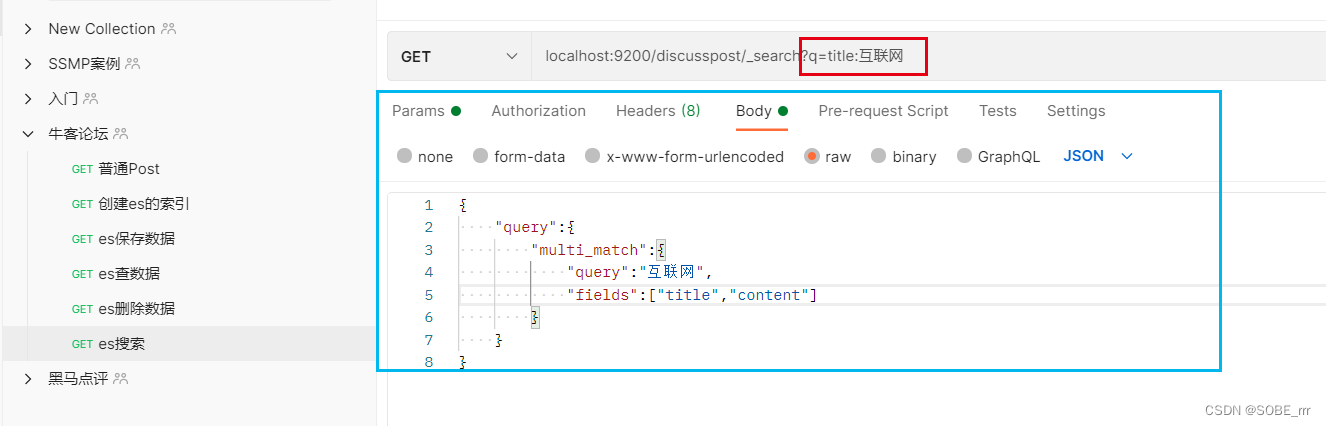Click the people icon next to 牛客论坛
Viewport: 1326px width, 426px height.
[x=121, y=134]
